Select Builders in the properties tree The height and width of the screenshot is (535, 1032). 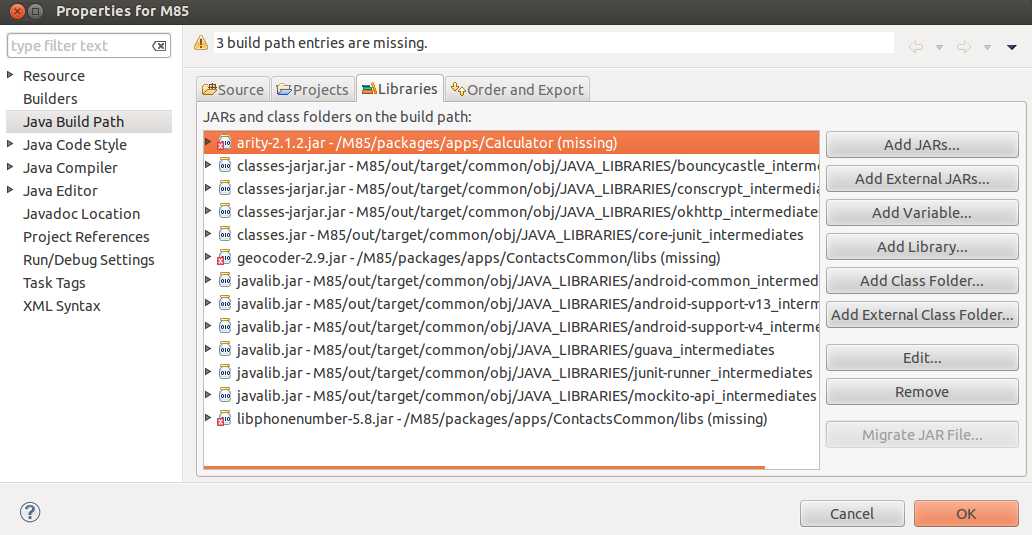click(x=50, y=99)
